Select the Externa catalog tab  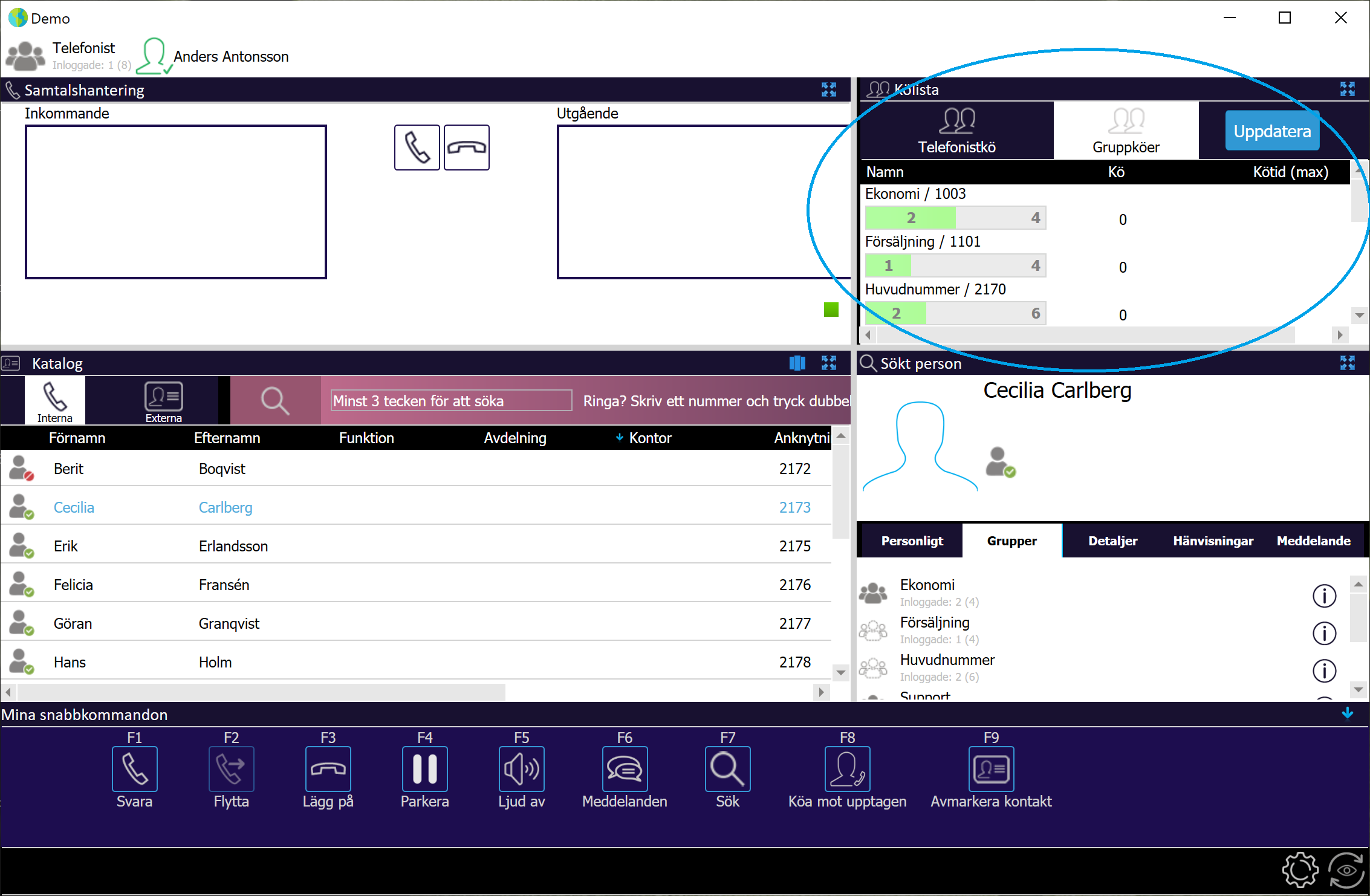pyautogui.click(x=163, y=400)
